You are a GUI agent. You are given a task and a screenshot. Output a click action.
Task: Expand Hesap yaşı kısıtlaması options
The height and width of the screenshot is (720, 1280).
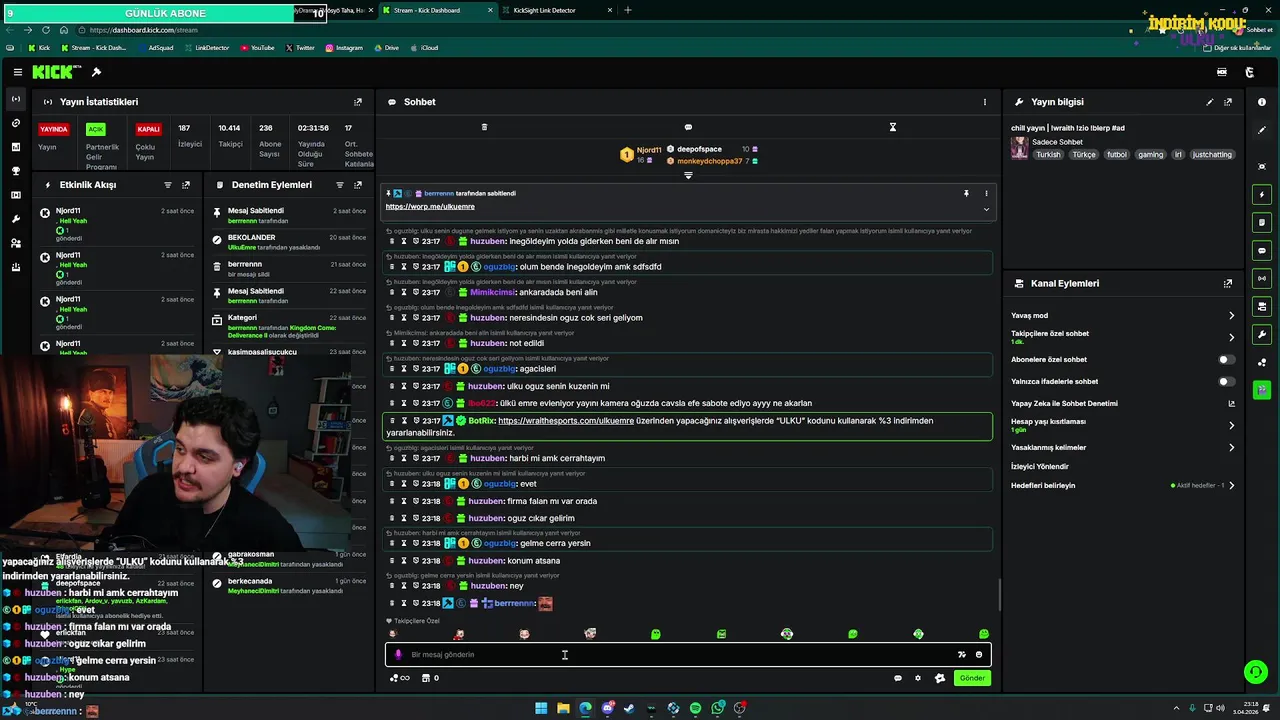click(x=1231, y=425)
